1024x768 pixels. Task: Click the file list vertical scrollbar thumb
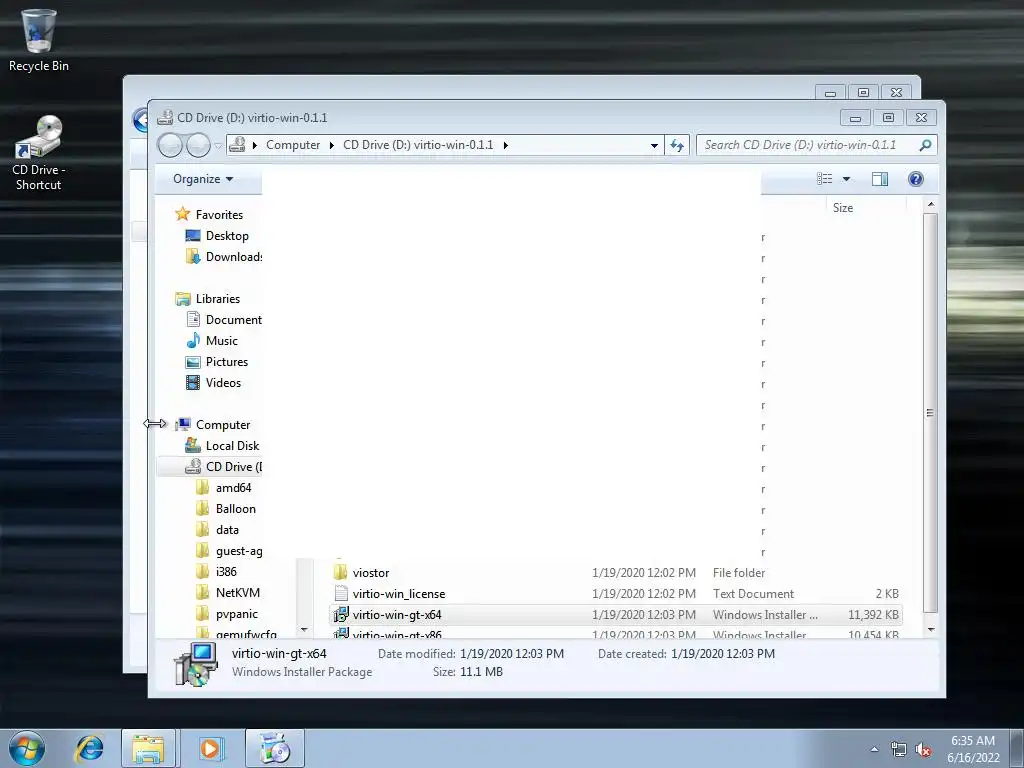point(931,413)
